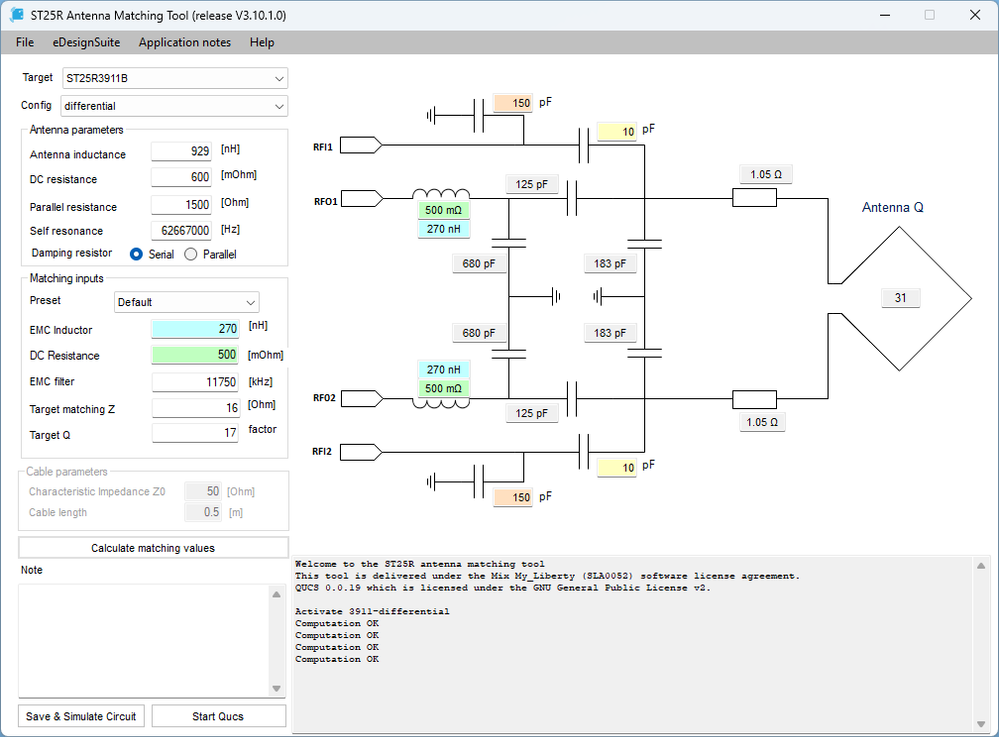Minimize the ST25R Antenna Matching Tool window
999x737 pixels.
click(885, 15)
